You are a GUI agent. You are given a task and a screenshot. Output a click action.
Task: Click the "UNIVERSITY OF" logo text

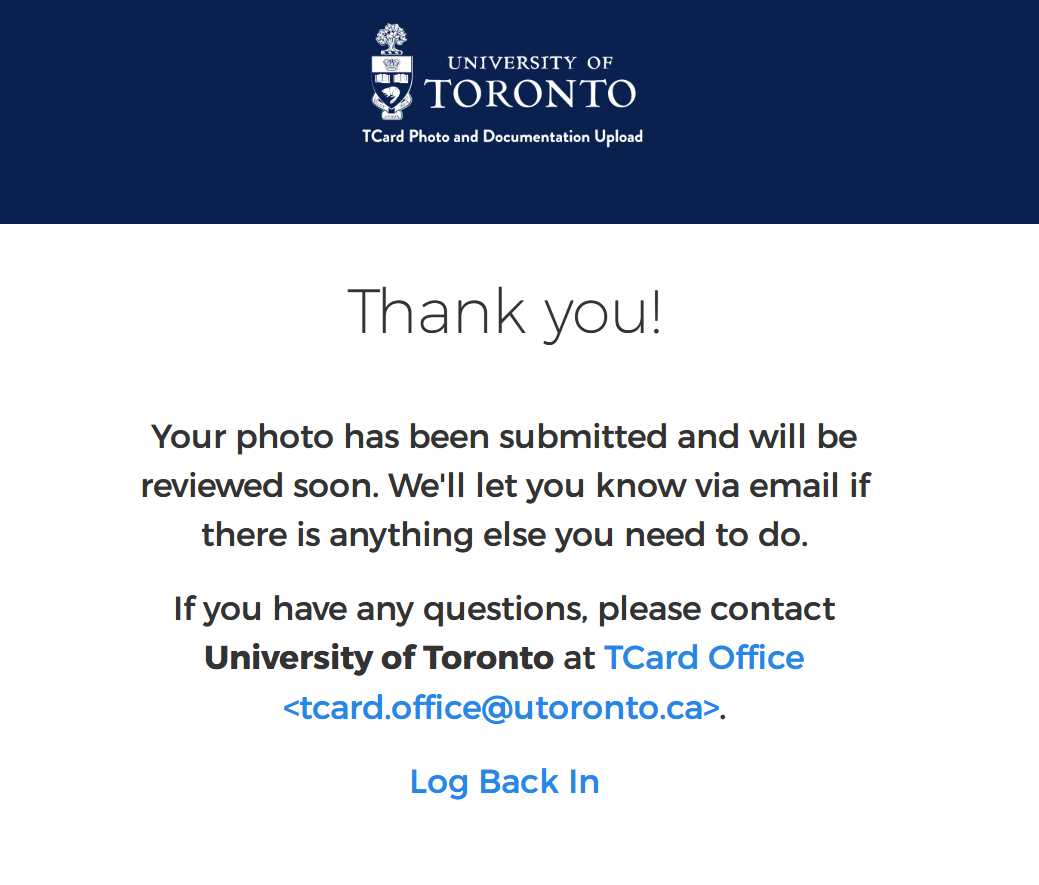click(530, 63)
